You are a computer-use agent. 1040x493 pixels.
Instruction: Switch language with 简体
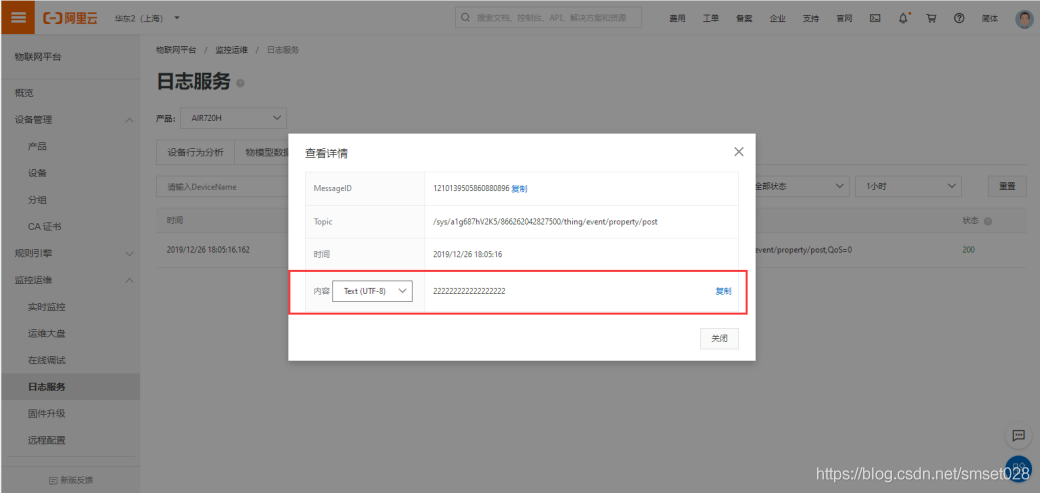990,19
